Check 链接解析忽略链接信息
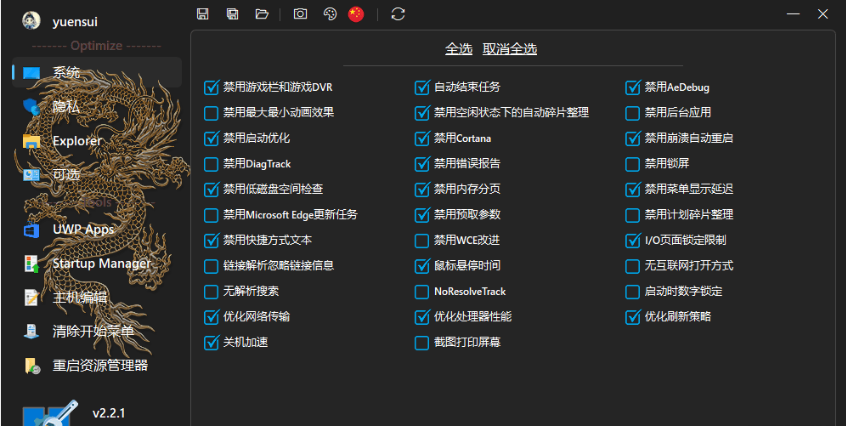The image size is (846, 426). 211,266
